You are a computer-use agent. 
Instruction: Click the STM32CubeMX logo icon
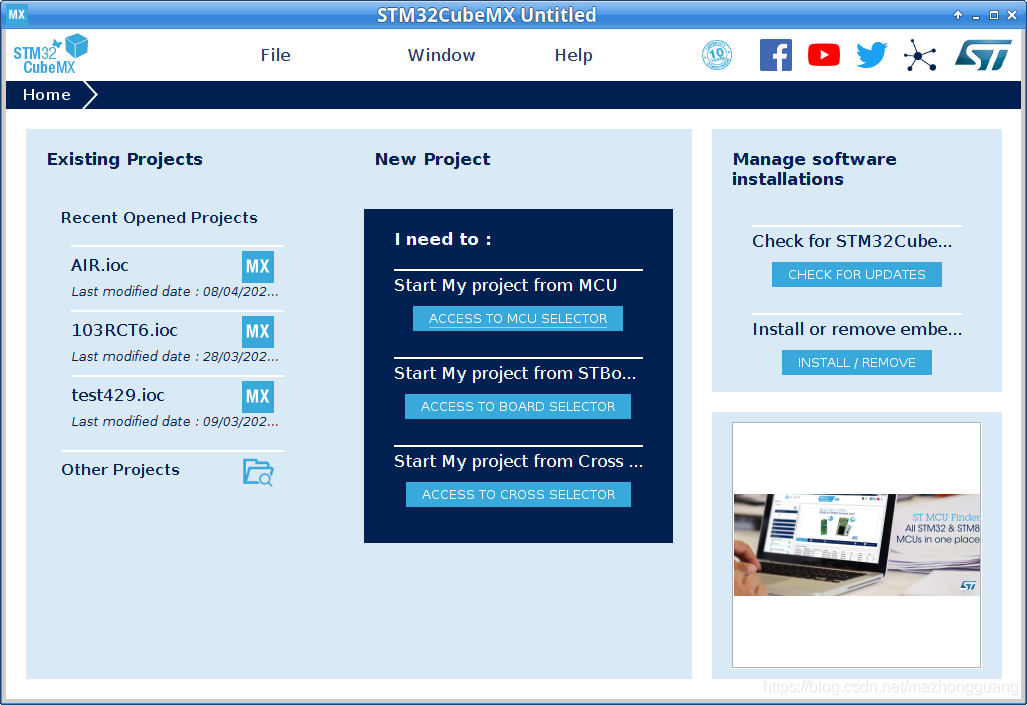click(50, 54)
